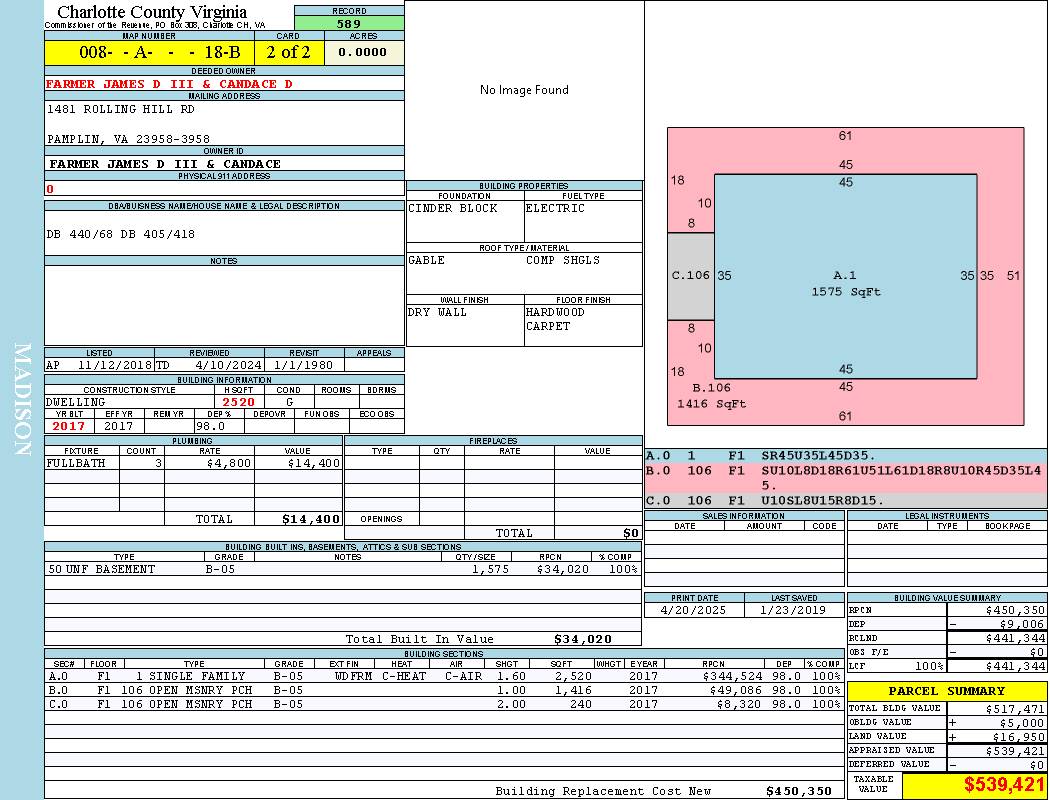Screen dimensions: 1050x800
Task: Click the vertical MADISON sidebar label
Action: 22,400
